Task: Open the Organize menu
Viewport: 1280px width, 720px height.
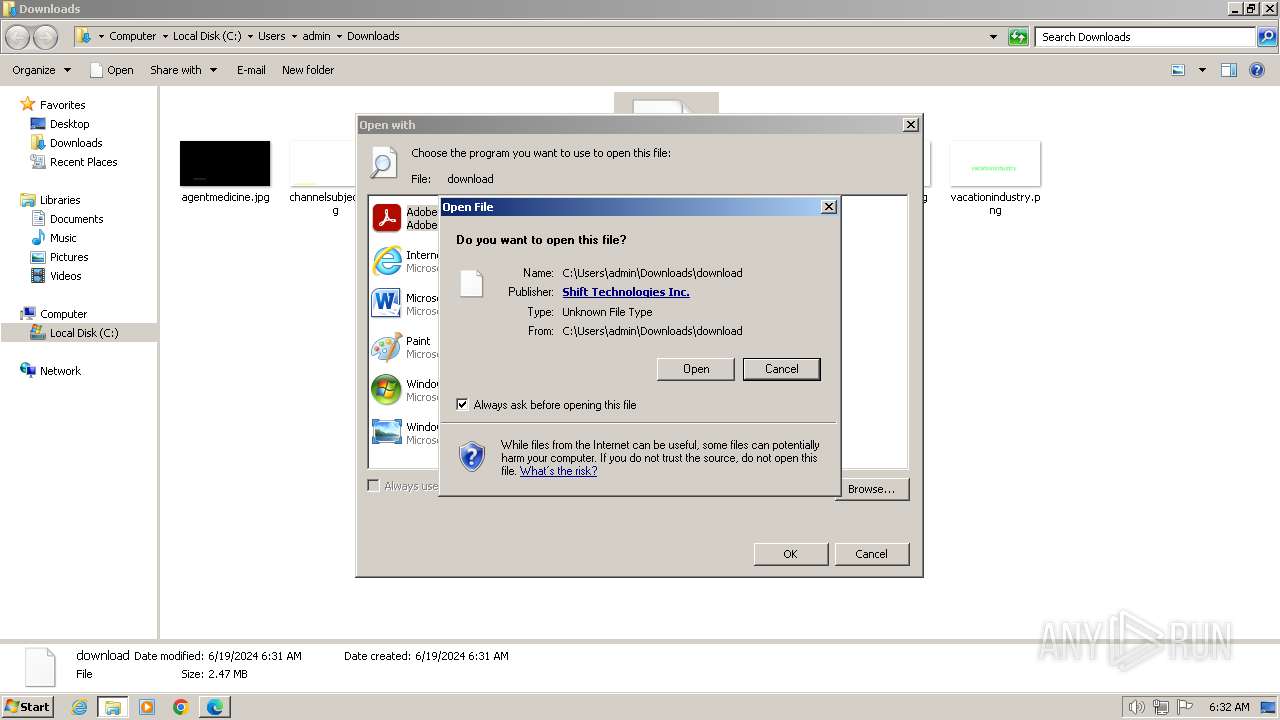Action: coord(42,70)
